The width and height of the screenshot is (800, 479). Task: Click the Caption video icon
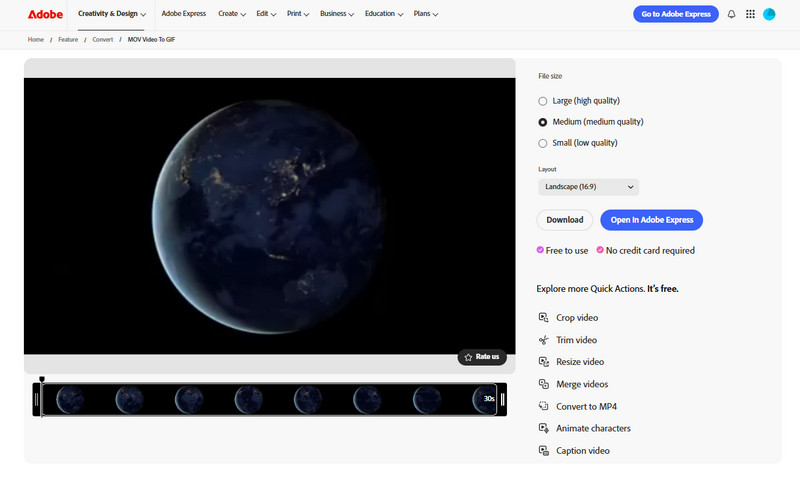click(543, 450)
